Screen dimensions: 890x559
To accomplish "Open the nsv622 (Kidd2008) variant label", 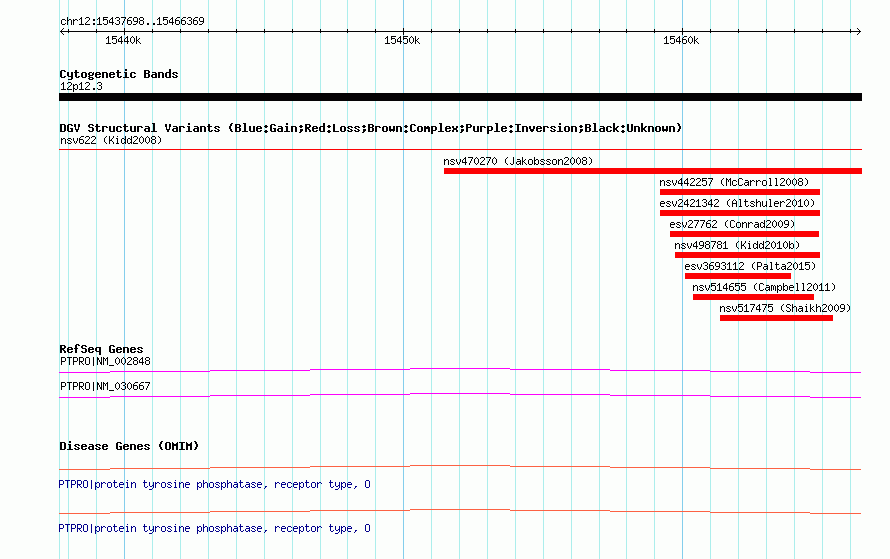I will (x=111, y=140).
